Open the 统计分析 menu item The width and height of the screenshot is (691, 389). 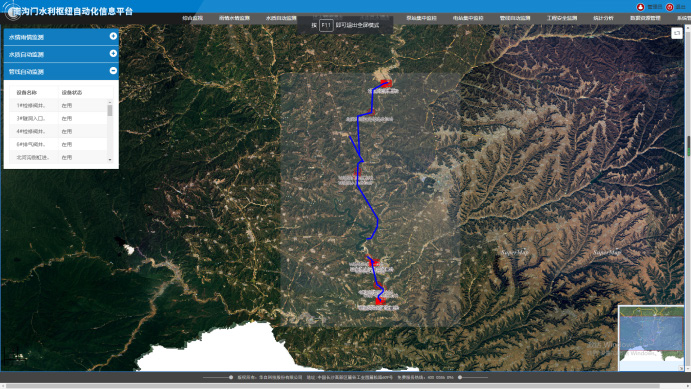click(x=603, y=18)
